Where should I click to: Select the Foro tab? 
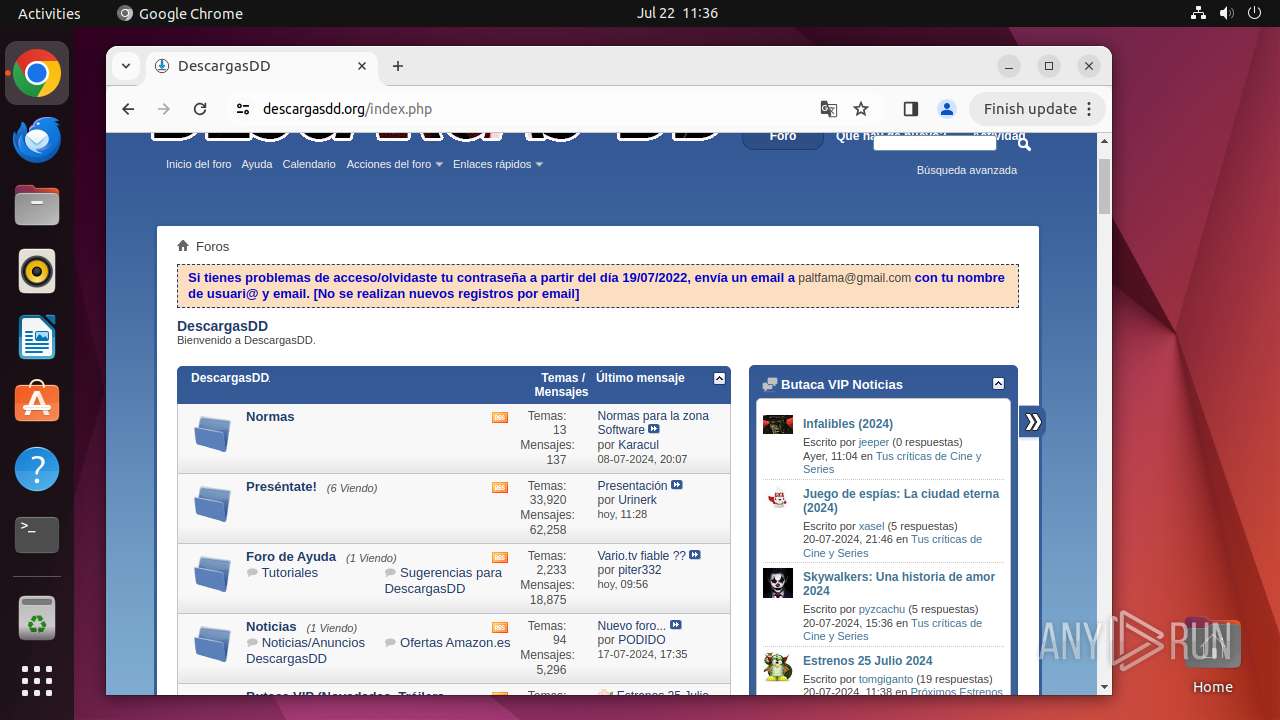pos(783,138)
